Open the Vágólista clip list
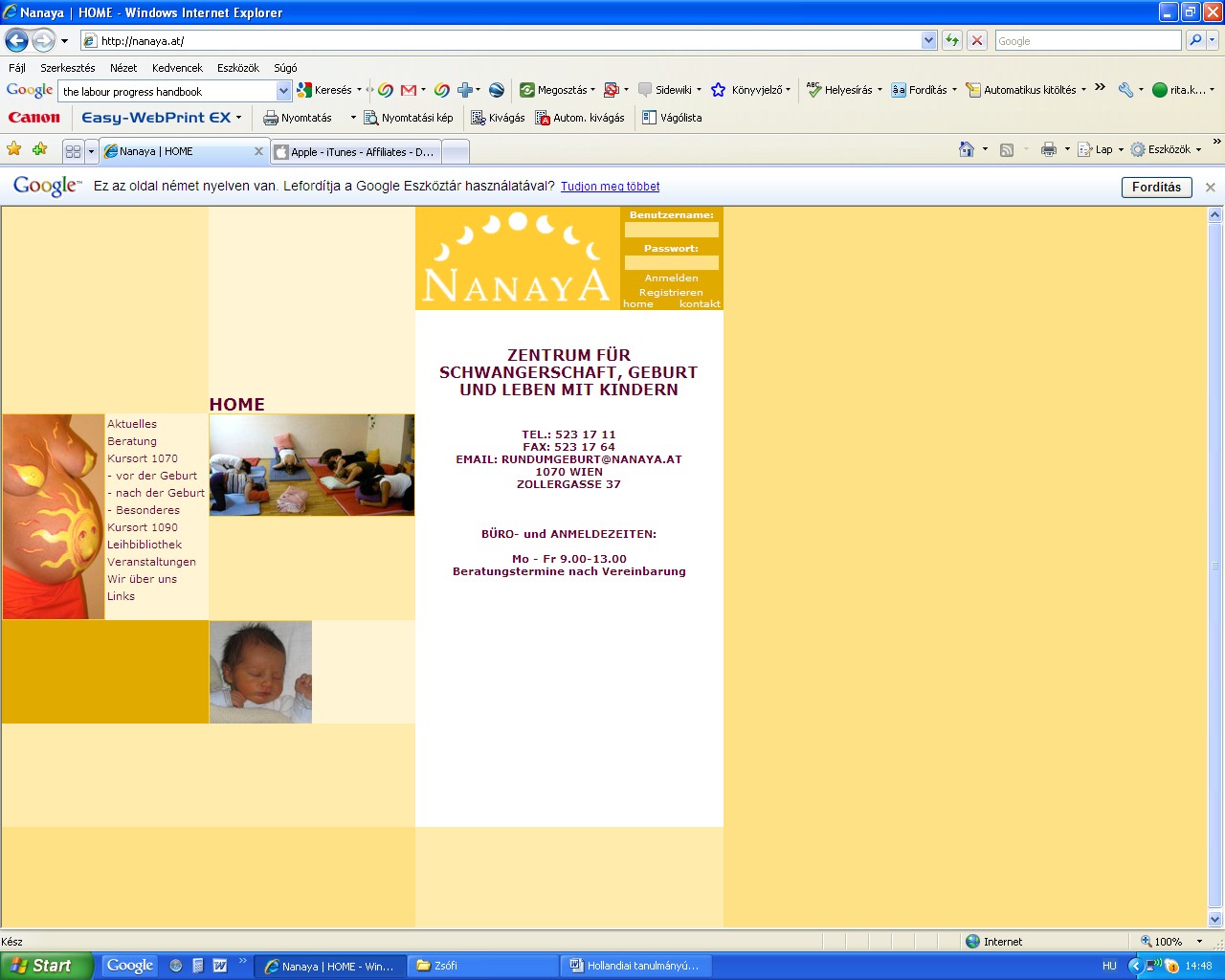Image resolution: width=1225 pixels, height=980 pixels. tap(672, 118)
